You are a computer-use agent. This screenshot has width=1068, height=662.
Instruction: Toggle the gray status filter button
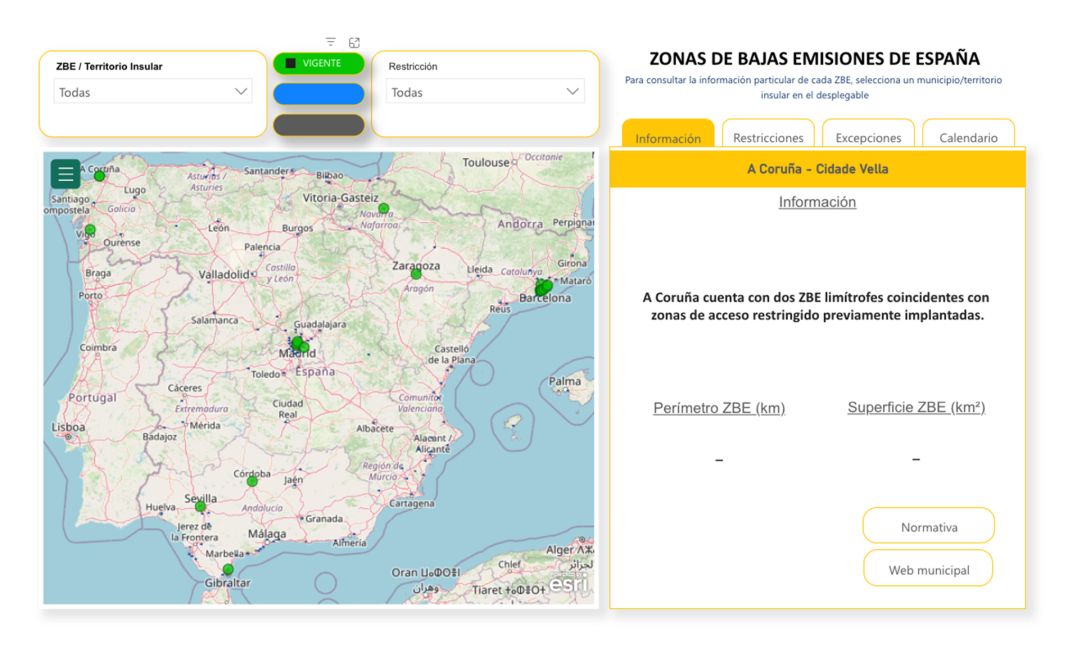point(318,125)
